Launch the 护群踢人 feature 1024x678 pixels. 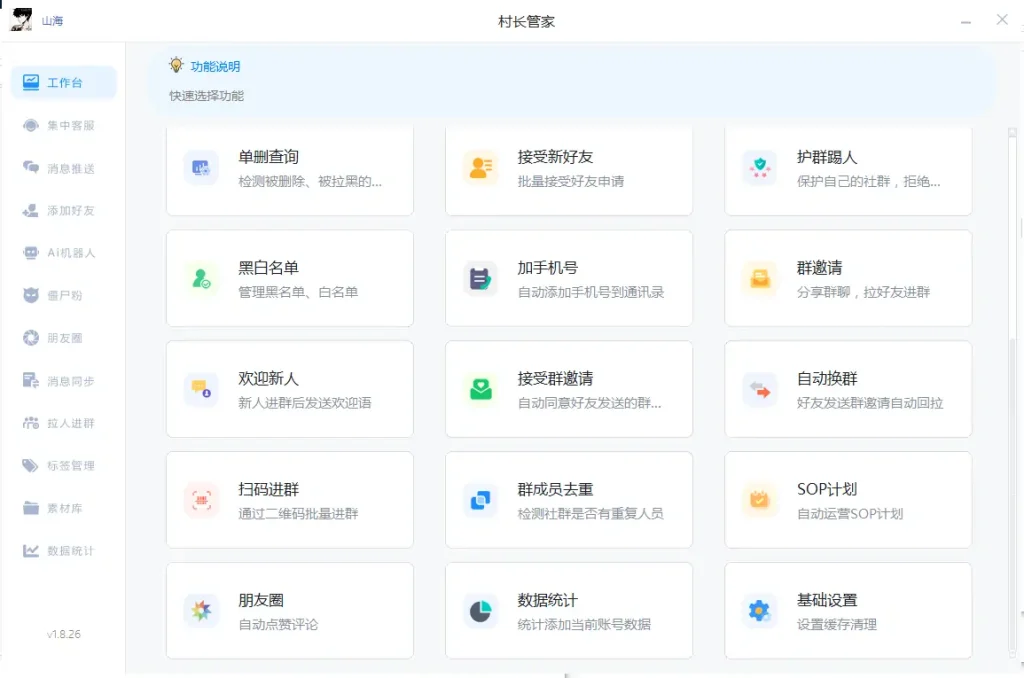point(848,168)
